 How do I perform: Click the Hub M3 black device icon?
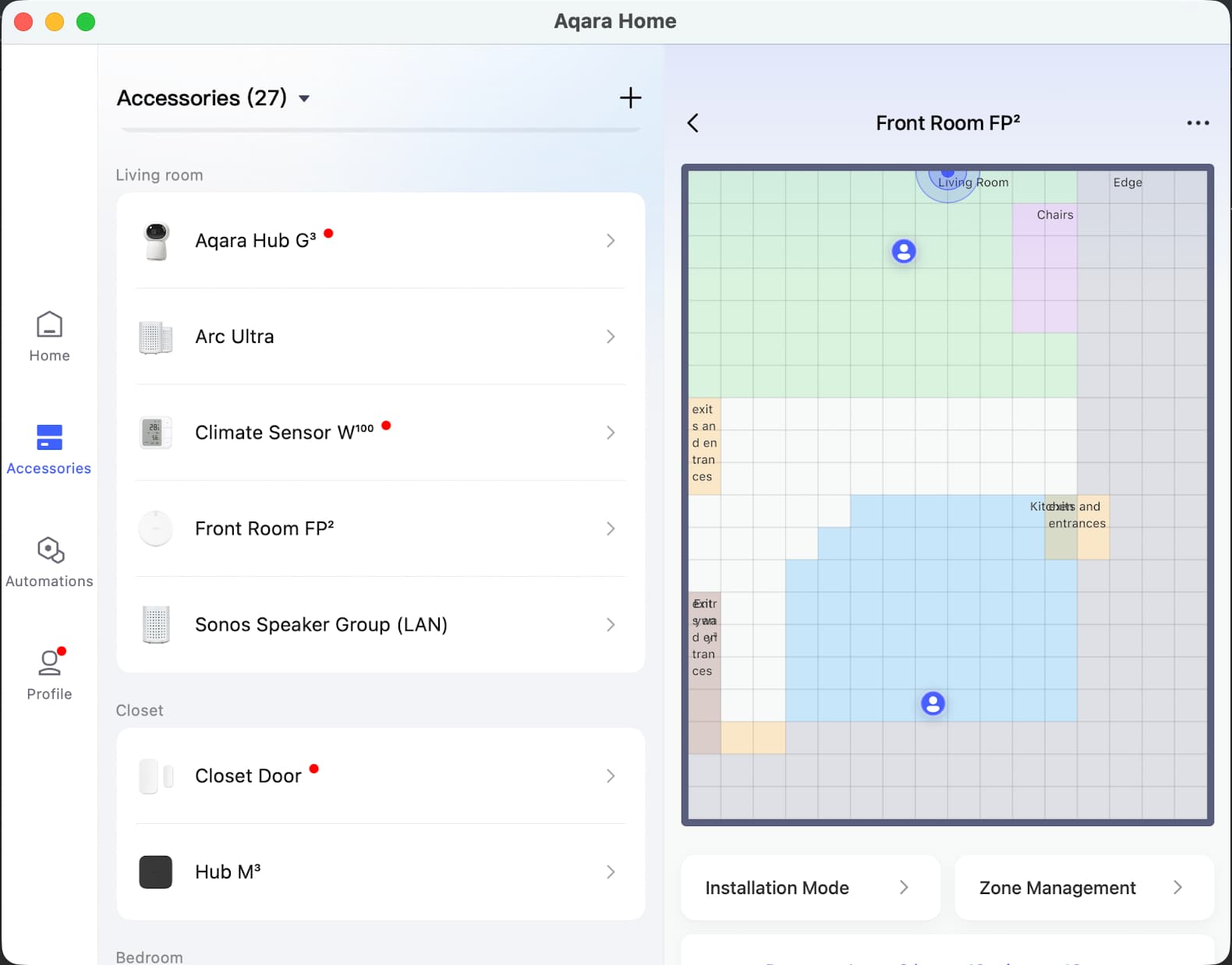(156, 871)
